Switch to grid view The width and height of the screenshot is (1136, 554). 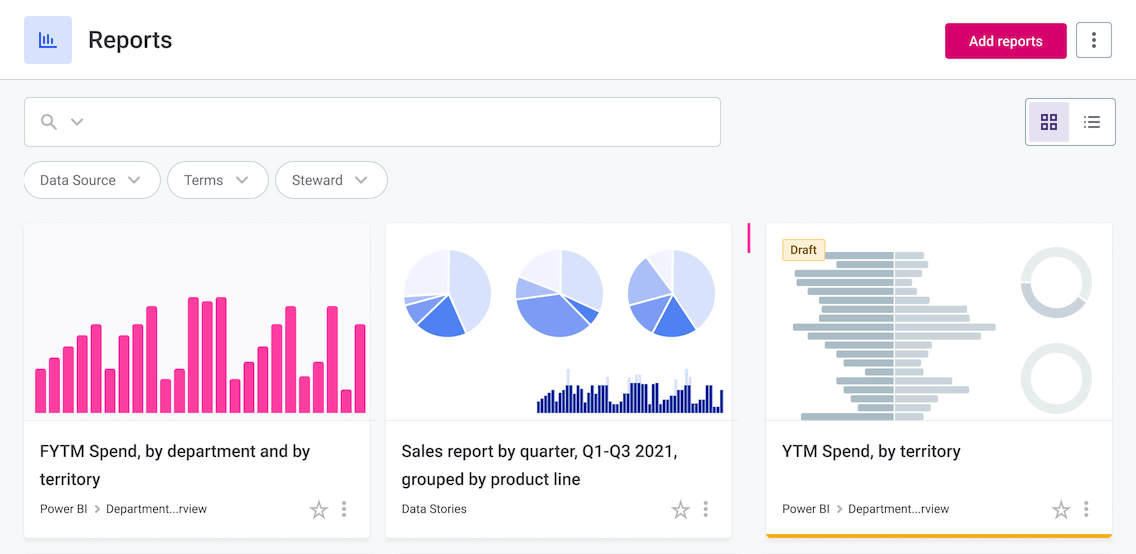(1049, 122)
